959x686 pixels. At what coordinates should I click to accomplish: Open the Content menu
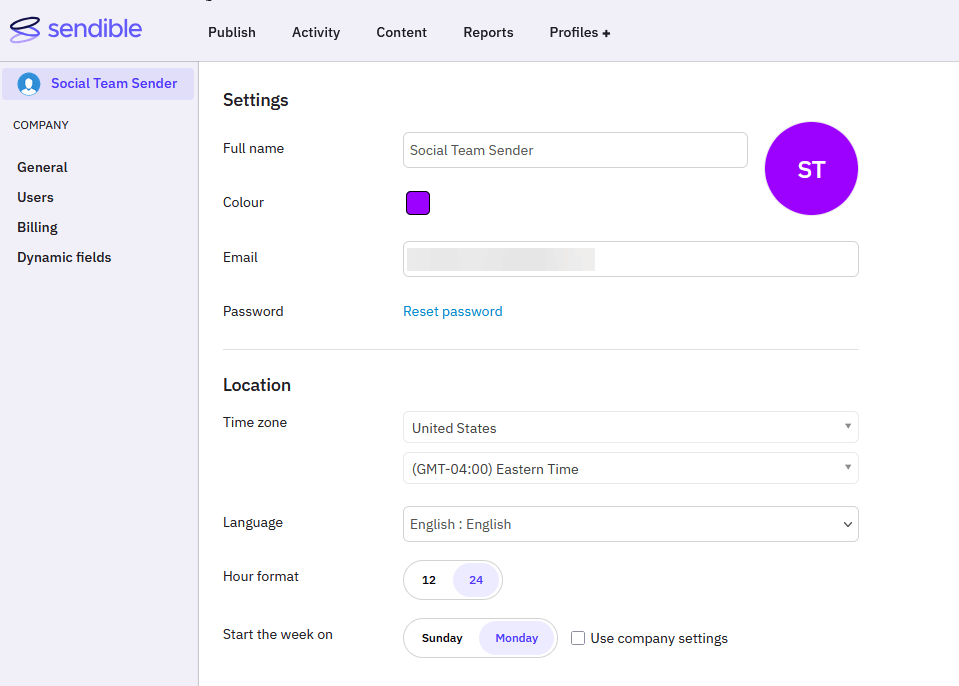pyautogui.click(x=401, y=32)
